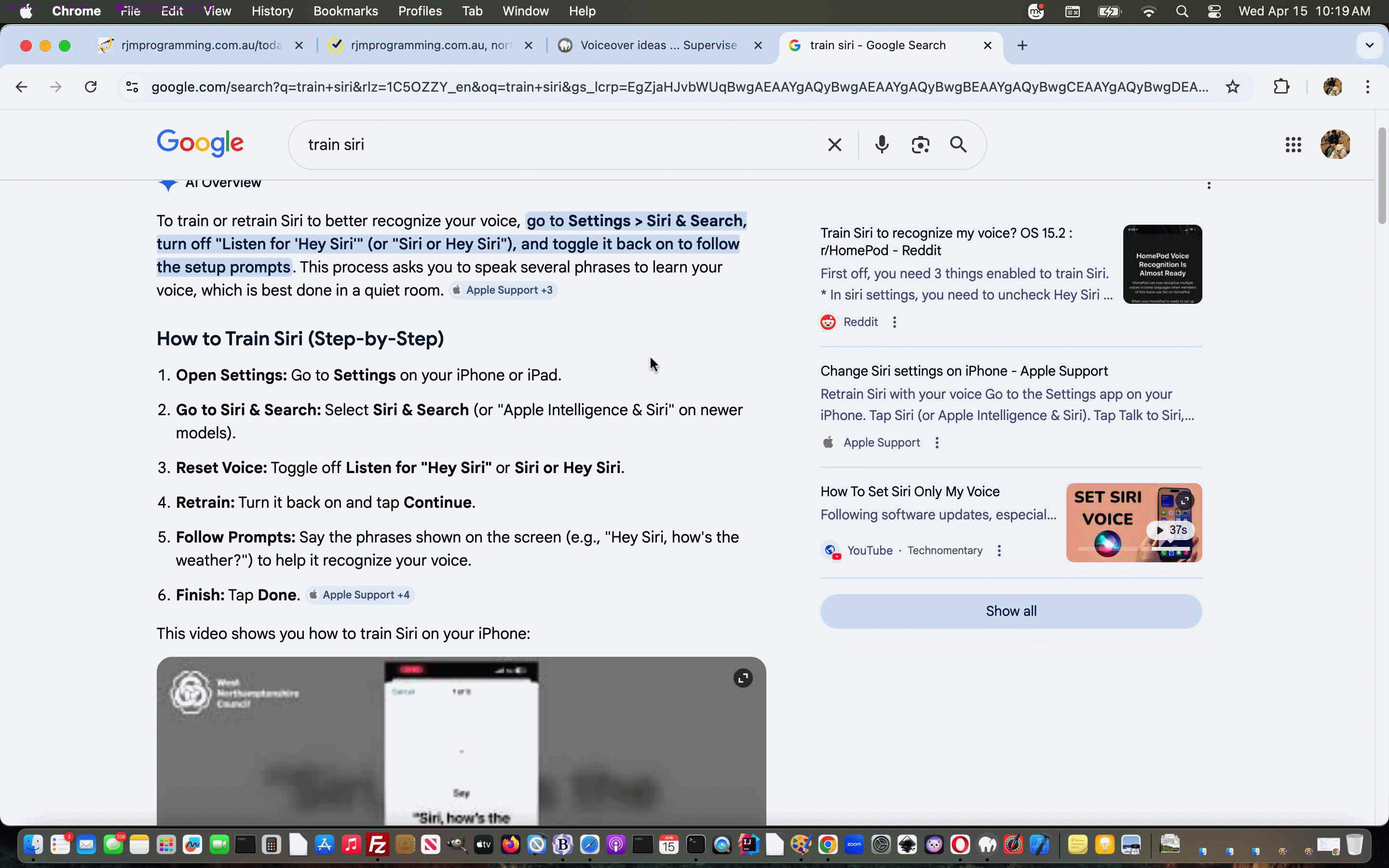
Task: Switch to the Voiceover ideas tab
Action: pos(654,45)
